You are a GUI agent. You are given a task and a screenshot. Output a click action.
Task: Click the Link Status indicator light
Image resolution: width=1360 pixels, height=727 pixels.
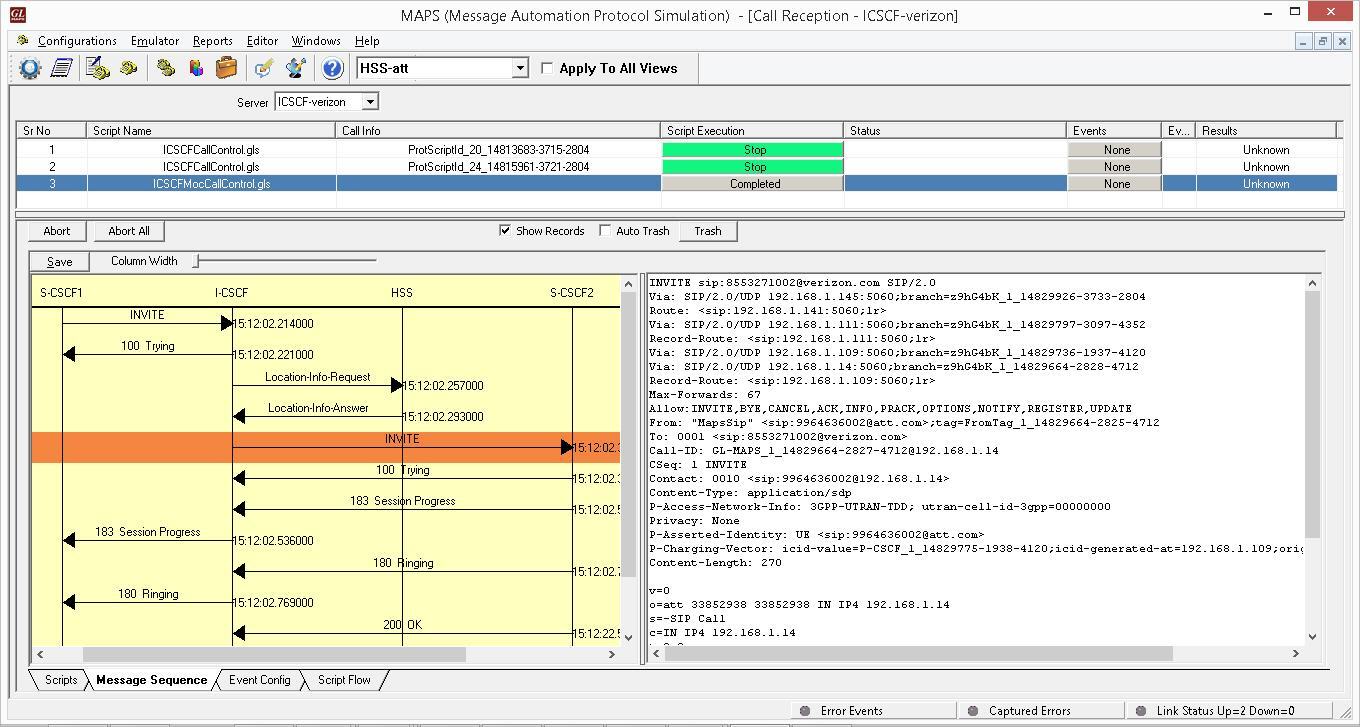(1141, 711)
